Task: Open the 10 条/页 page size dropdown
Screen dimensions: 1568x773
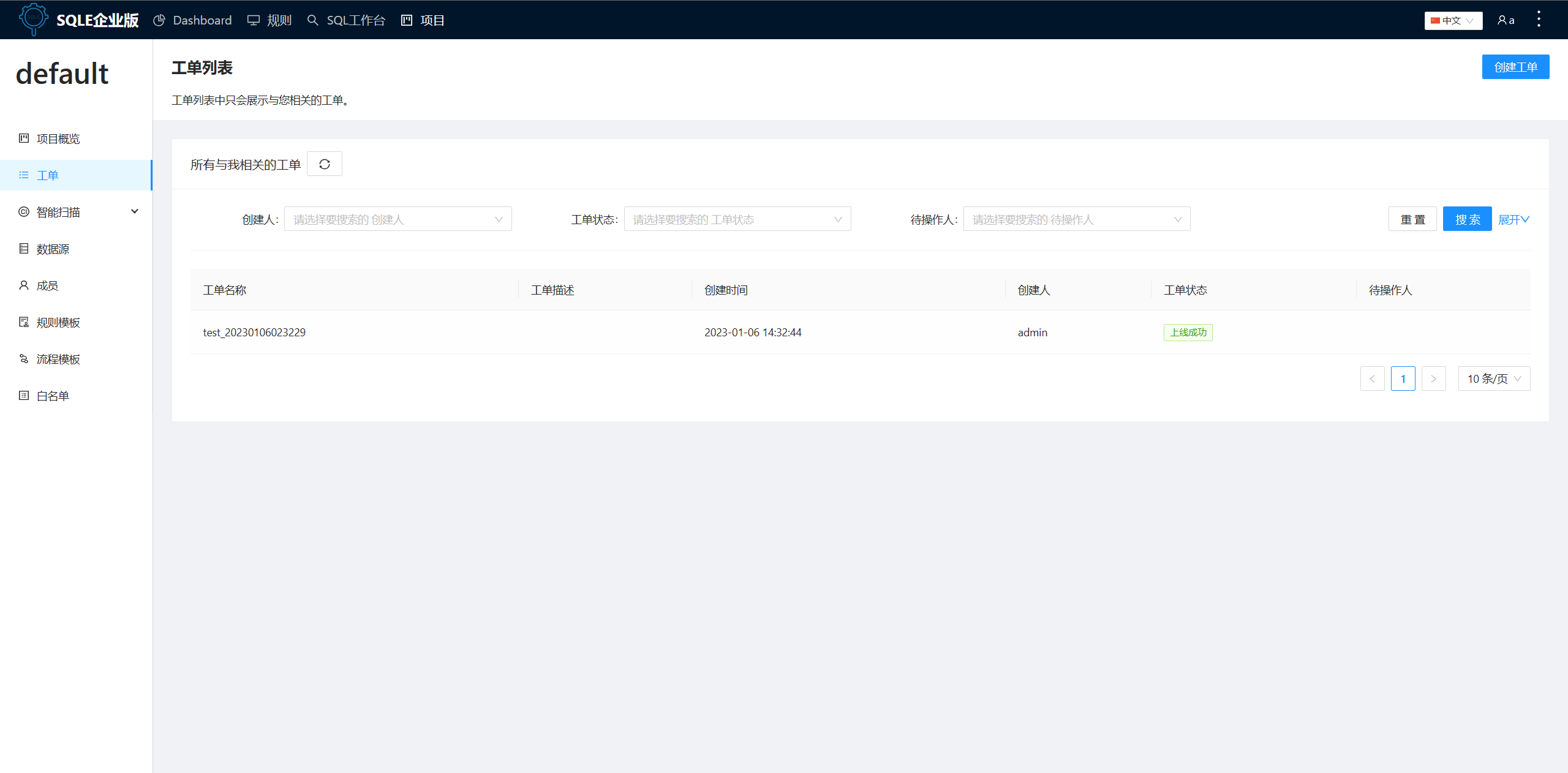Action: pyautogui.click(x=1494, y=379)
